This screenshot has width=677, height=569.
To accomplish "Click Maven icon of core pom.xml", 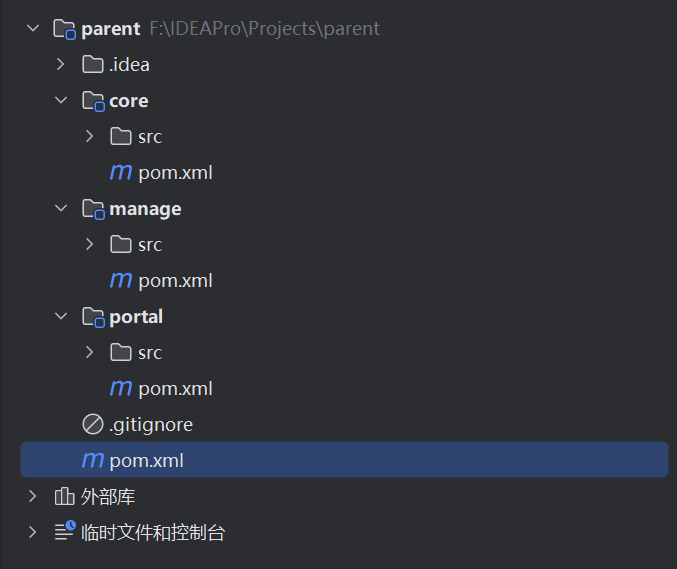I will coord(121,172).
